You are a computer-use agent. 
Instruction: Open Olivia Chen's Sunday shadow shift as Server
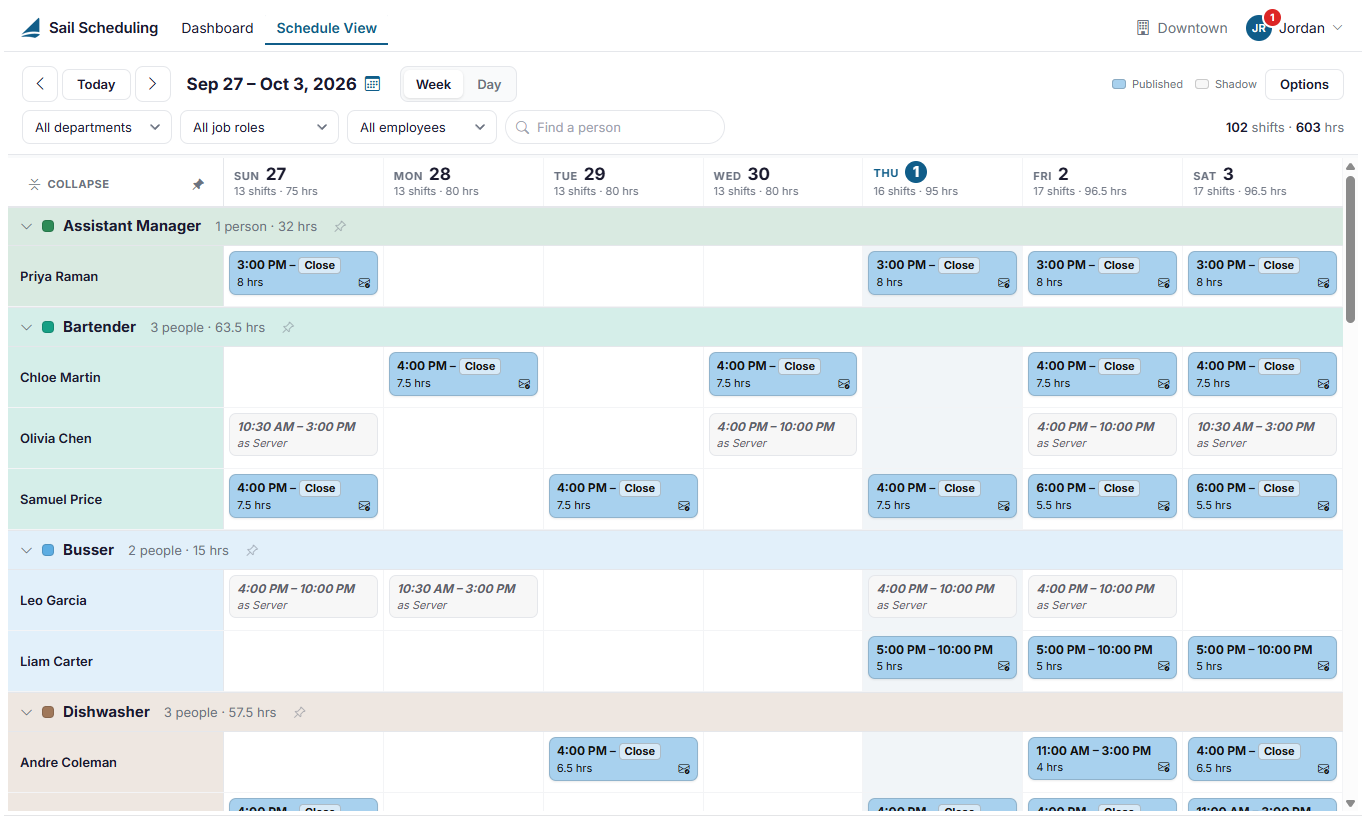tap(303, 435)
